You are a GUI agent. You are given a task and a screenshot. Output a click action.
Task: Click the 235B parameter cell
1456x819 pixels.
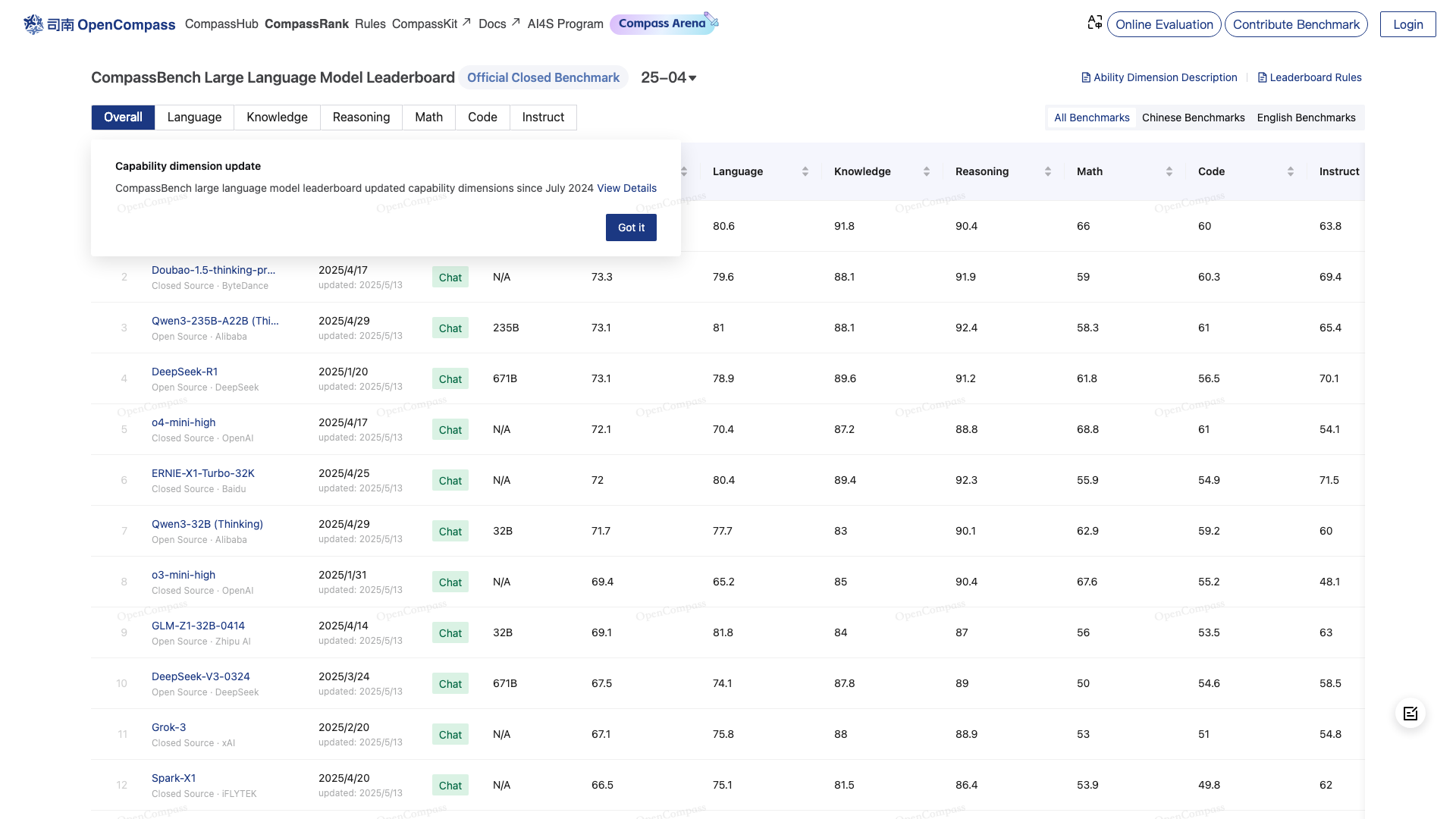point(506,328)
